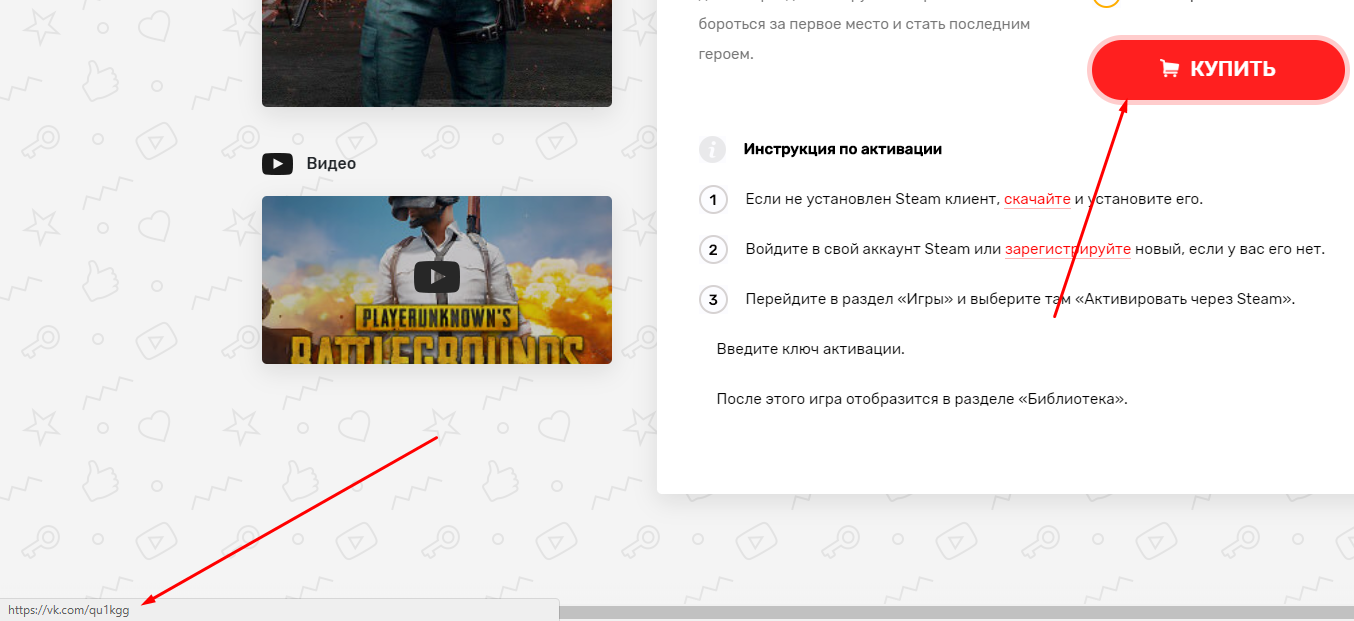Viewport: 1354px width, 621px height.
Task: Click the Инструкция по активации heading
Action: [843, 149]
